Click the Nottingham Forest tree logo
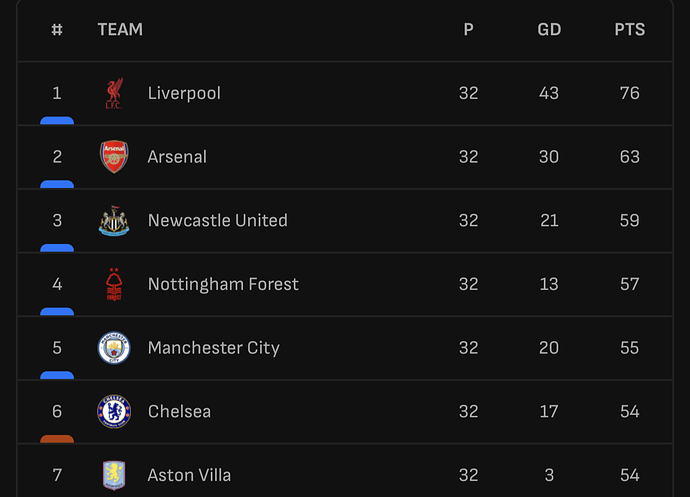The height and width of the screenshot is (497, 690). tap(114, 284)
